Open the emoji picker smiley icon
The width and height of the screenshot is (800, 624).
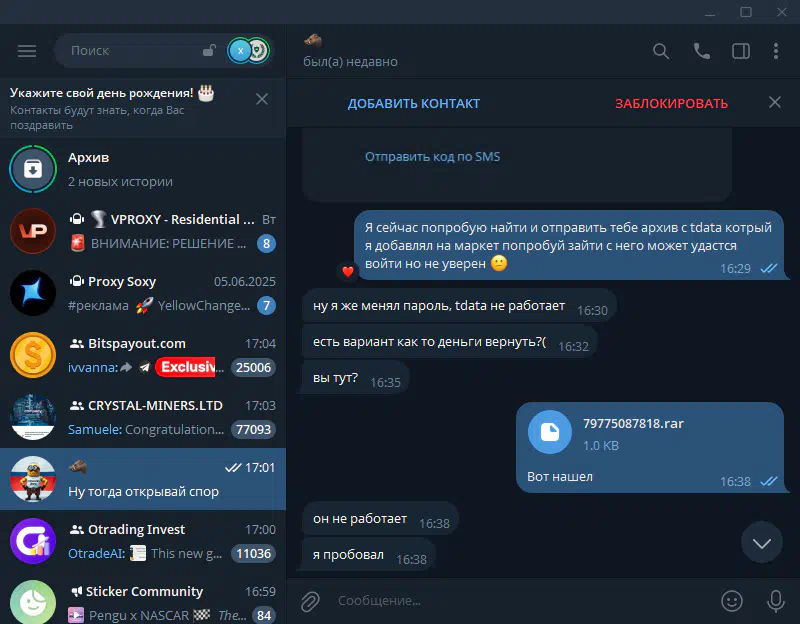pyautogui.click(x=732, y=601)
